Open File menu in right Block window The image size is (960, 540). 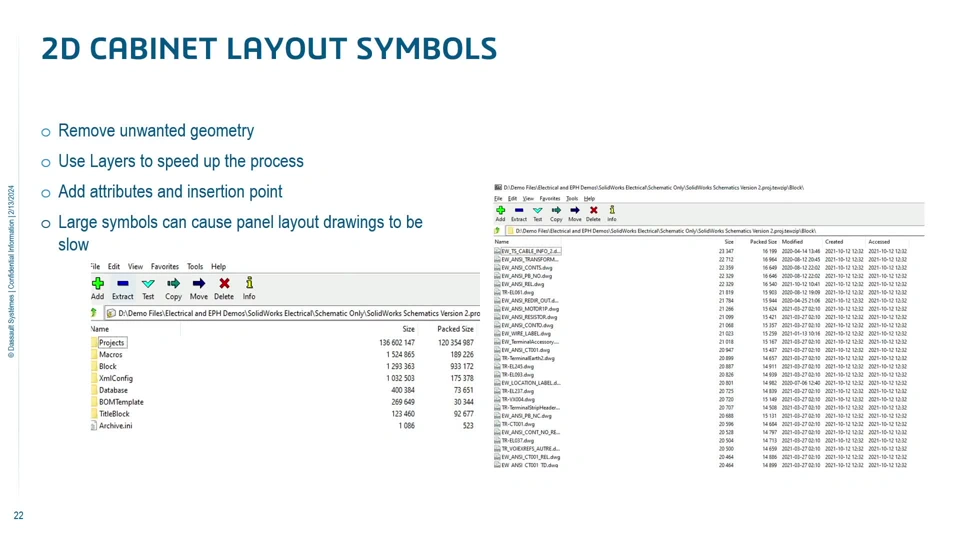click(498, 199)
